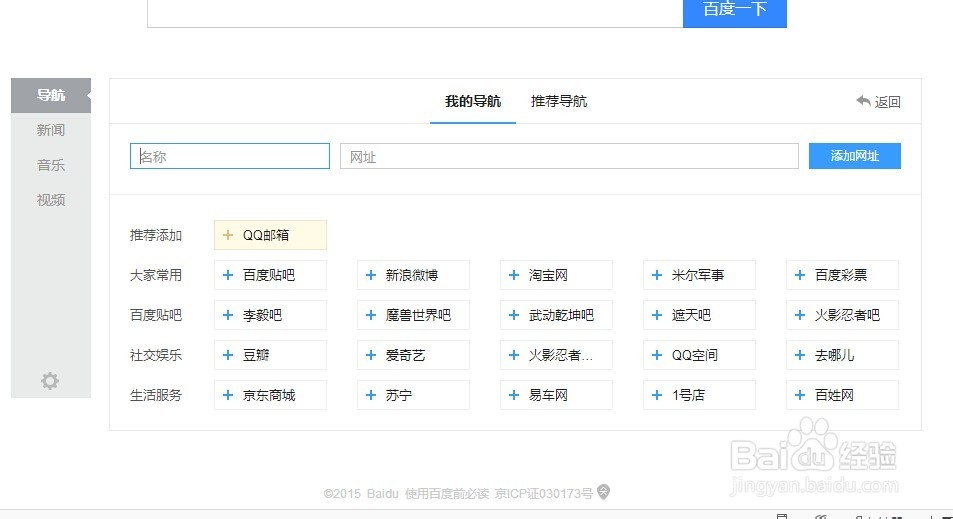953x519 pixels.
Task: Add 遮天吧 by its label text
Action: 691,315
